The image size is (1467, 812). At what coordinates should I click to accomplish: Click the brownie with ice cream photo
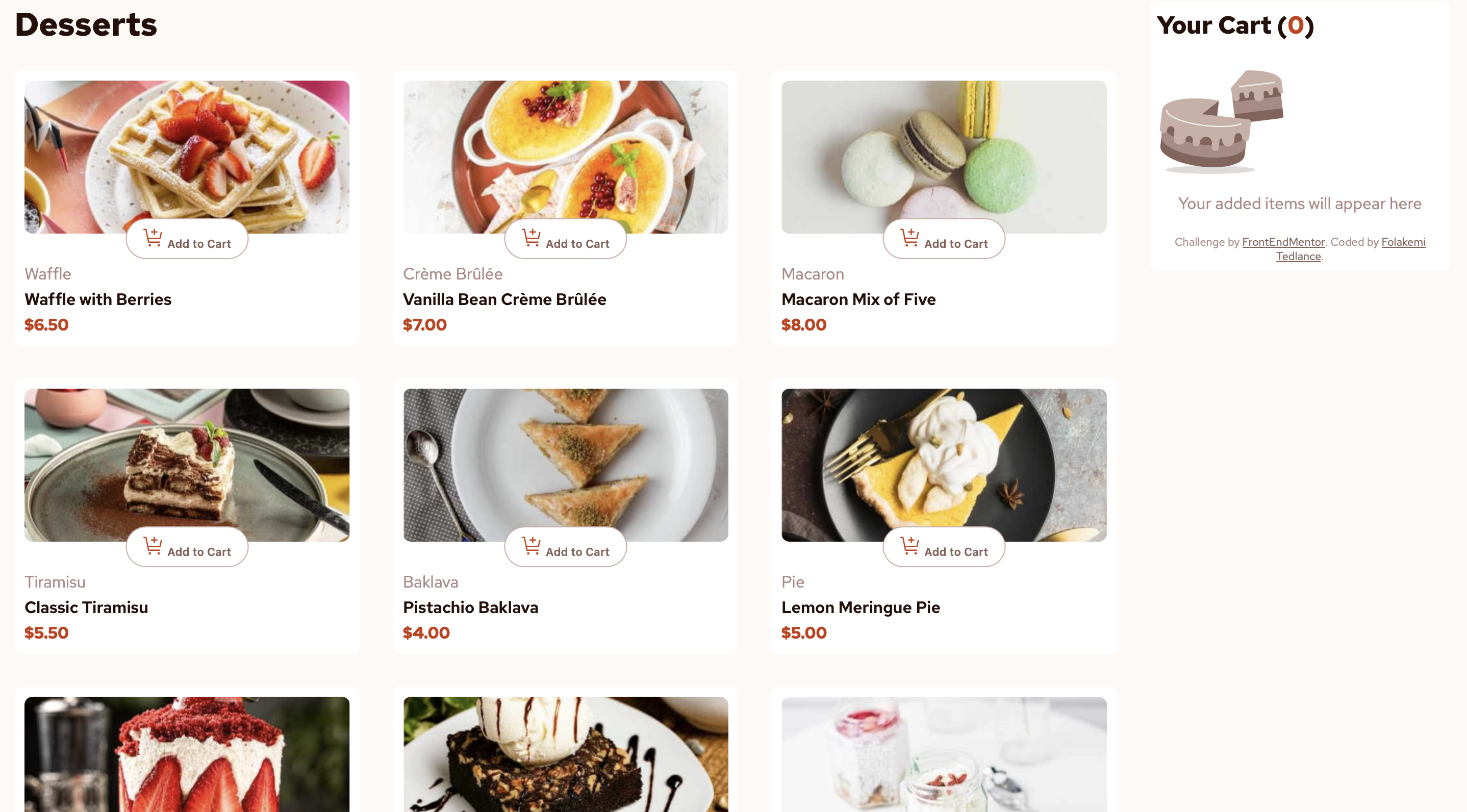point(566,754)
